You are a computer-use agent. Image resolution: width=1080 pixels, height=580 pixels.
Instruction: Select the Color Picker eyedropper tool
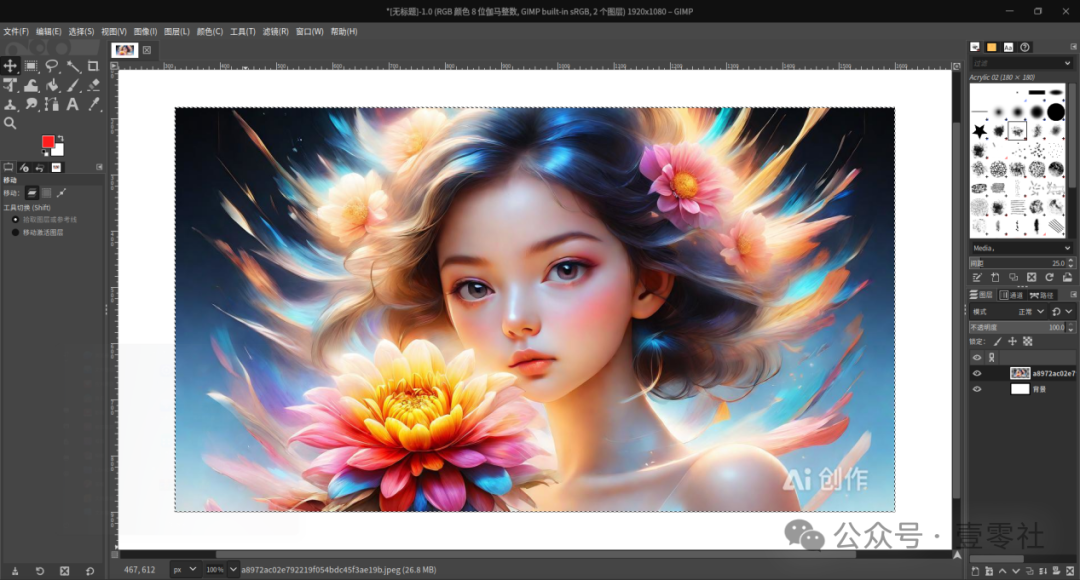[93, 105]
